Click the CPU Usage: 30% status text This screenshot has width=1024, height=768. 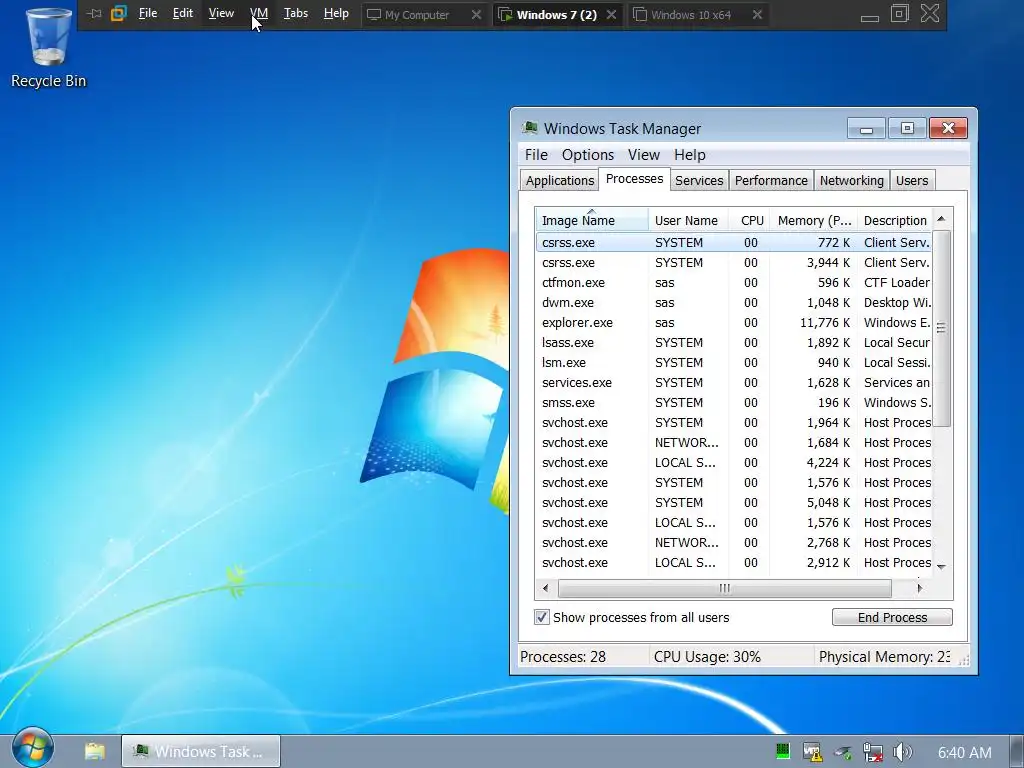coord(707,657)
